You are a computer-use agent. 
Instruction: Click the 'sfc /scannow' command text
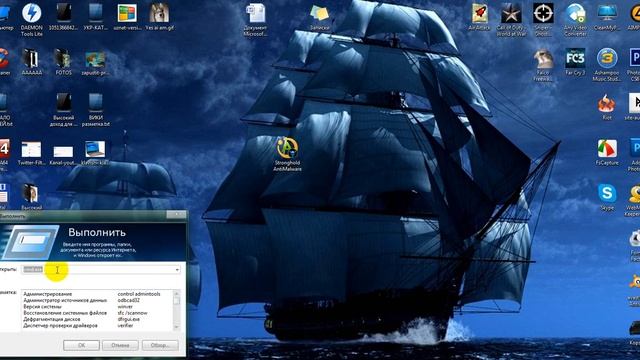(132, 313)
